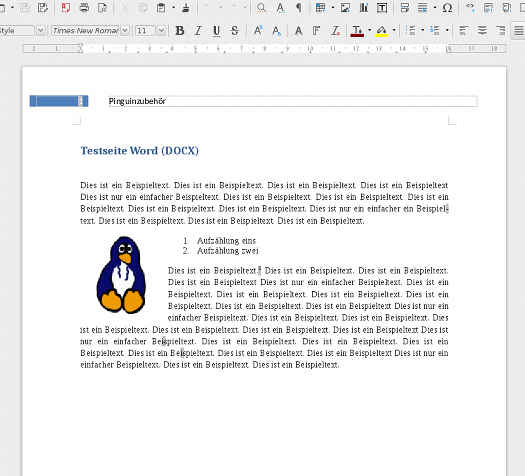This screenshot has width=525, height=476.
Task: Expand the Redo history arrow
Action: coord(245,7)
